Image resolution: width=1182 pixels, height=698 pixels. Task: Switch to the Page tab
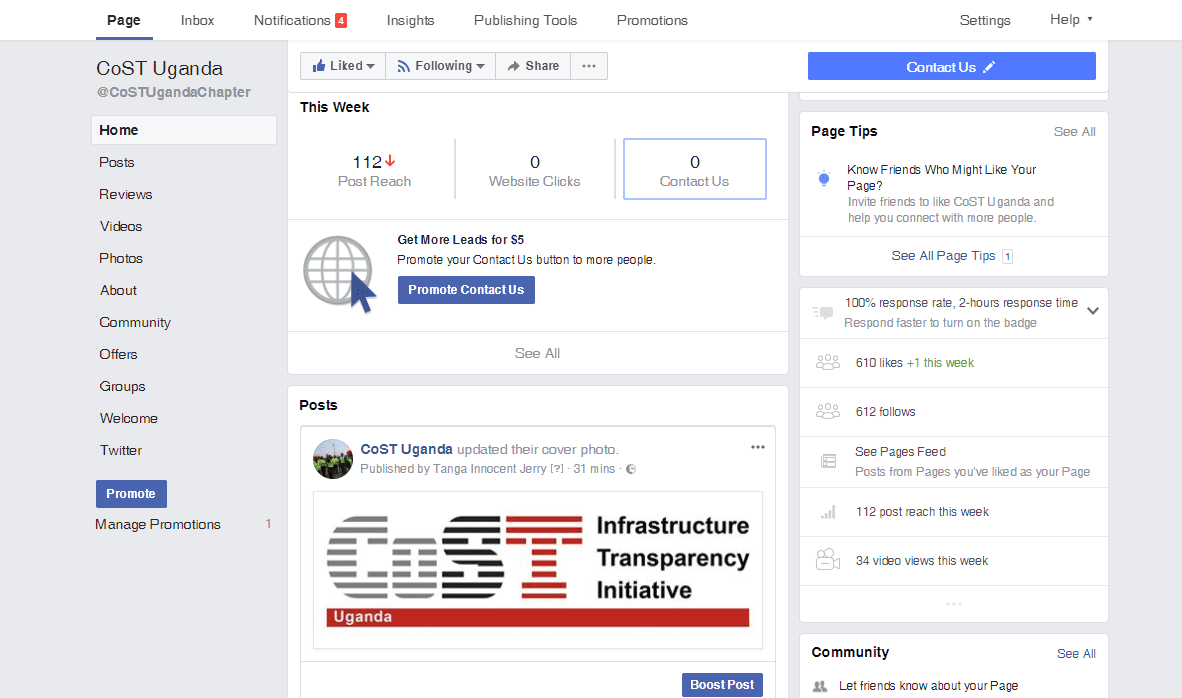[124, 20]
